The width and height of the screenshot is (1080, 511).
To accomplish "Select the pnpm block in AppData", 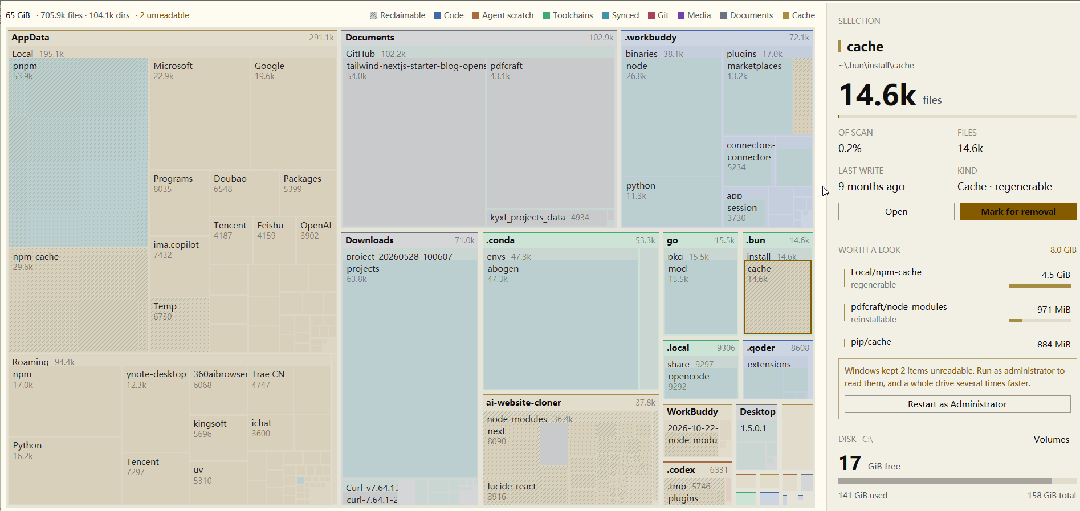I will 79,153.
